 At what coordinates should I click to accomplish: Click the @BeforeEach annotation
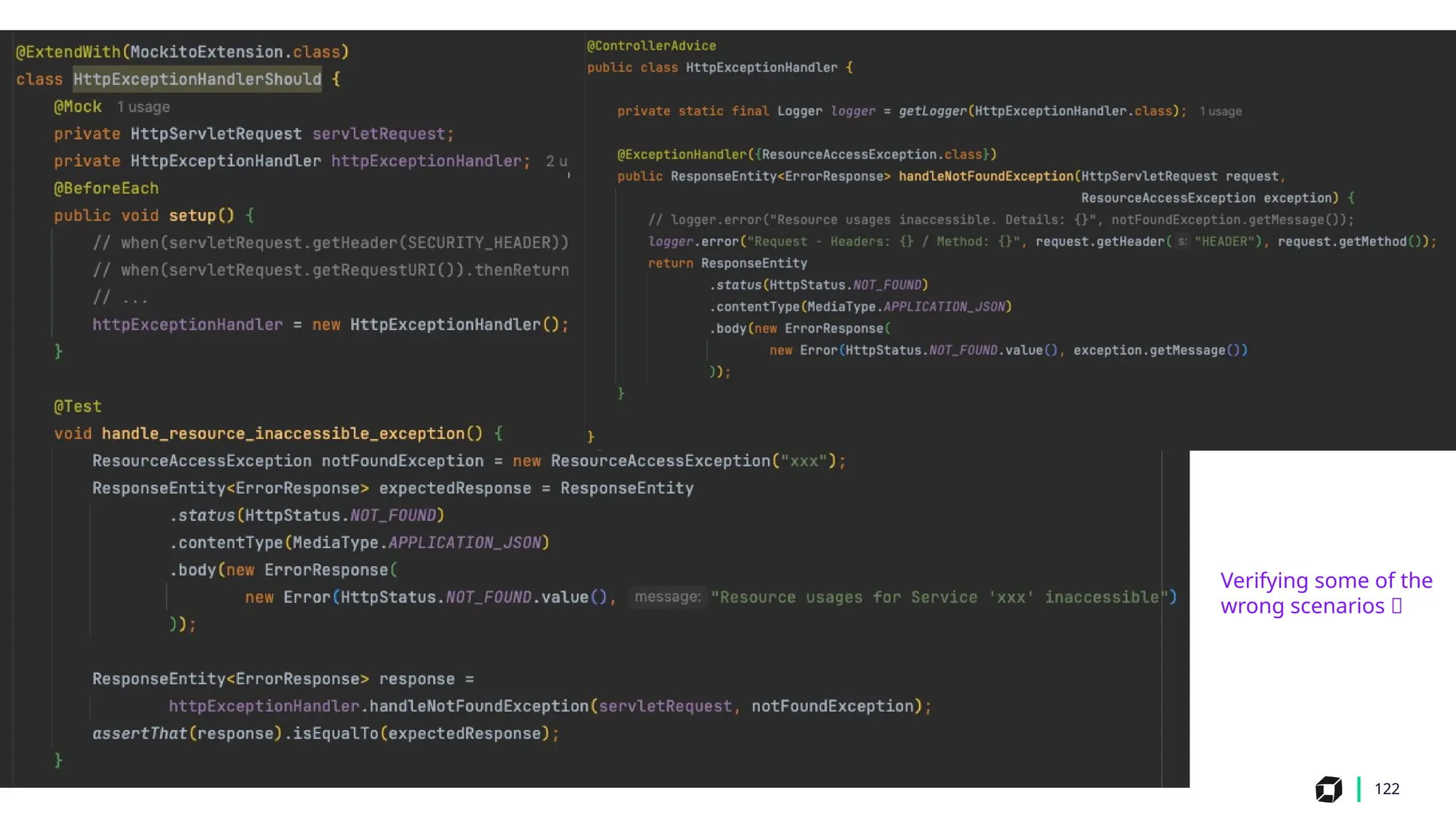(106, 188)
